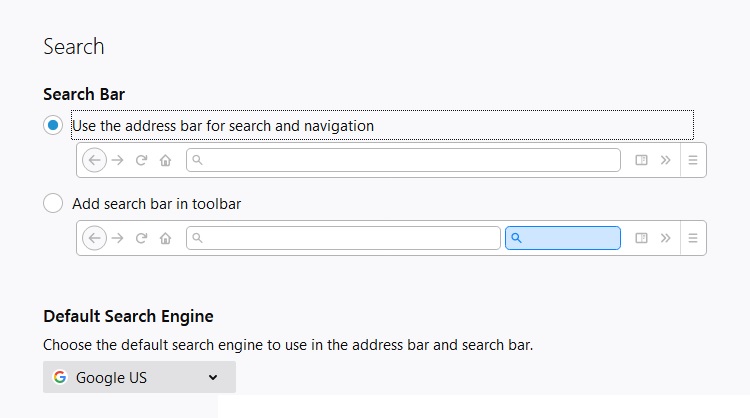This screenshot has height=418, width=750.
Task: Click the address bar in the first preview
Action: pos(403,160)
